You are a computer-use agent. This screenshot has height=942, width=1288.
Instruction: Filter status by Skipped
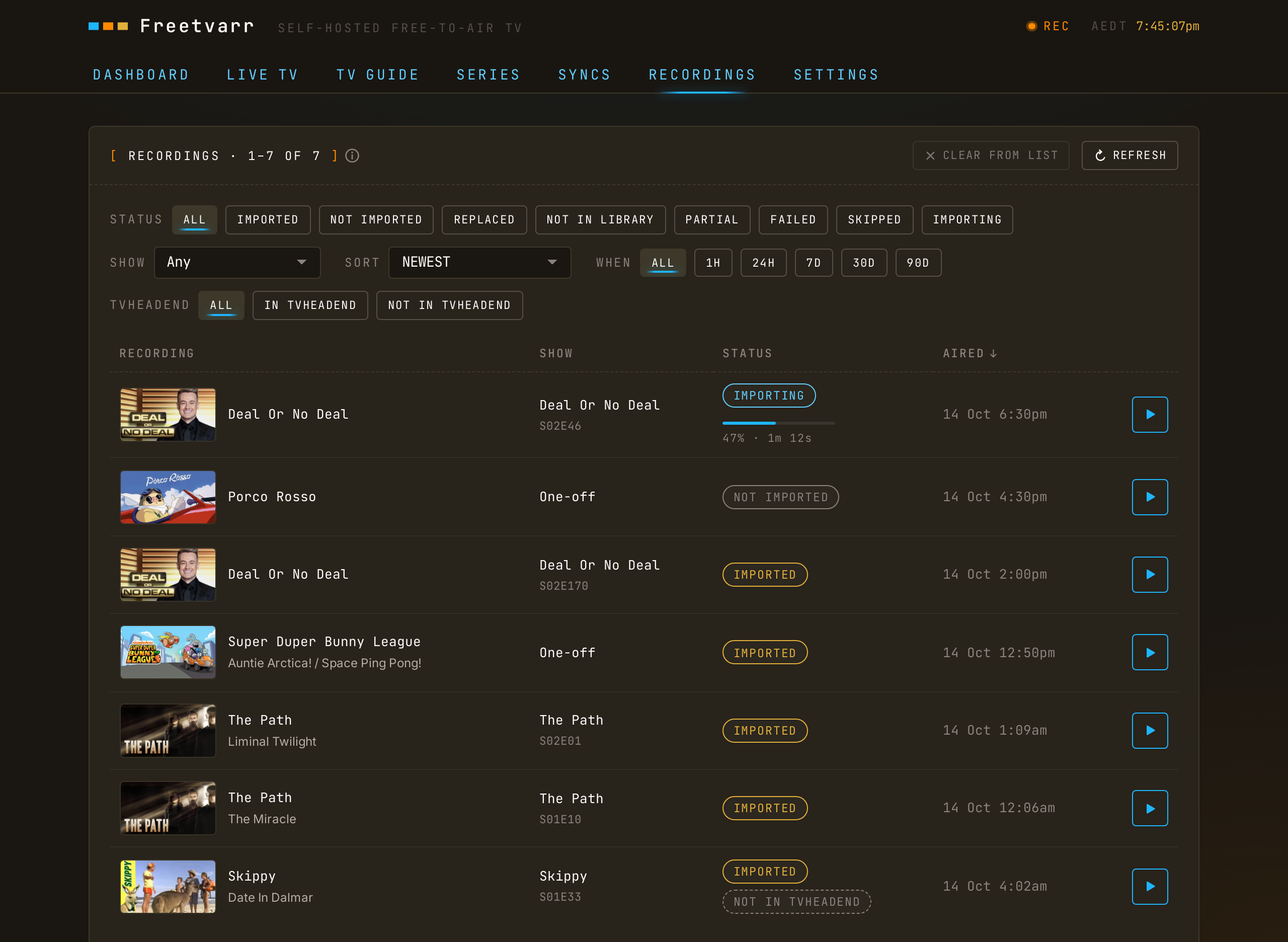(x=874, y=219)
